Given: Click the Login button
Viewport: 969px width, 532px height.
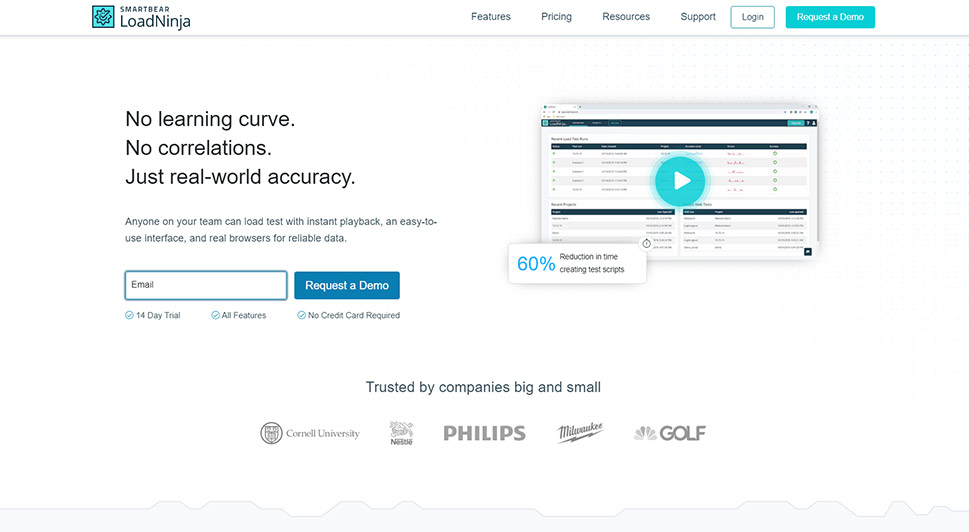Looking at the screenshot, I should click(752, 17).
